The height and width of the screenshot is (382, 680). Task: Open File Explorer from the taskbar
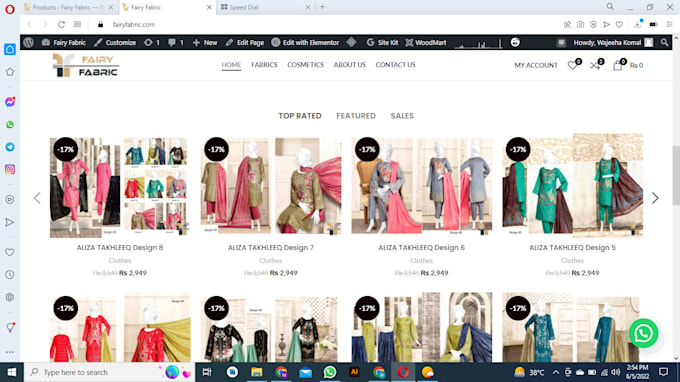[256, 372]
